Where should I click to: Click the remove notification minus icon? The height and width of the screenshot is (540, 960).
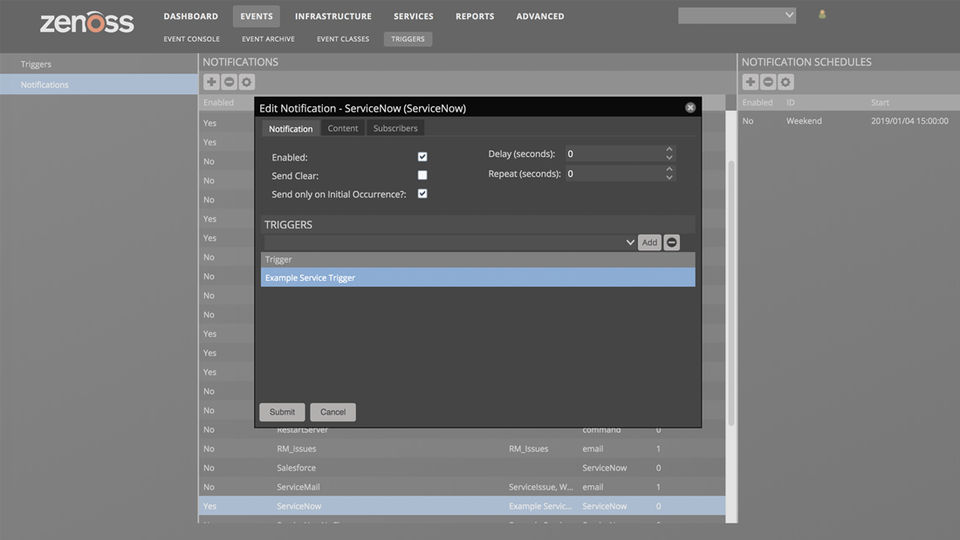229,82
